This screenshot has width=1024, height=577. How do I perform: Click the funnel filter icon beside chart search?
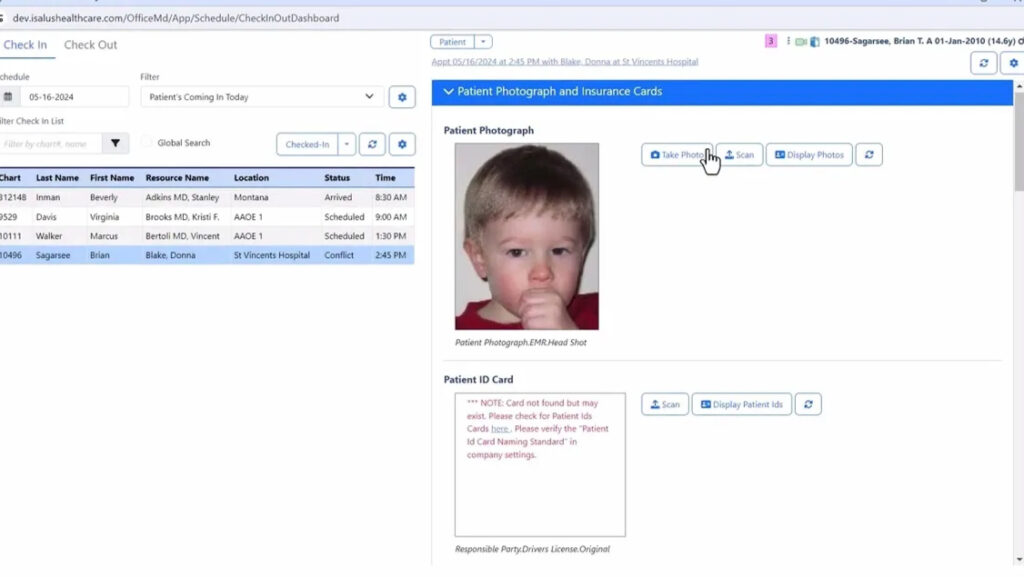coord(115,142)
